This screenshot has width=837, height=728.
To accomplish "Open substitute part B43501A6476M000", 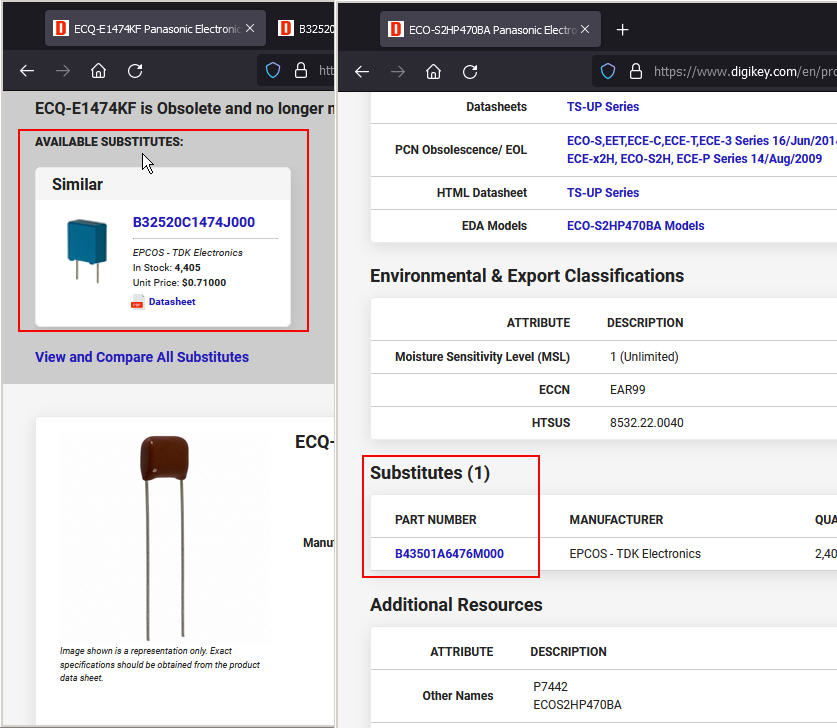I will [x=449, y=554].
